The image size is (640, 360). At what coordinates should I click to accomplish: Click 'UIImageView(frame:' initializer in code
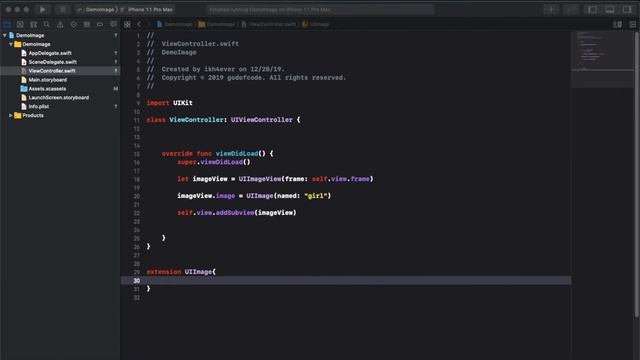tap(273, 179)
